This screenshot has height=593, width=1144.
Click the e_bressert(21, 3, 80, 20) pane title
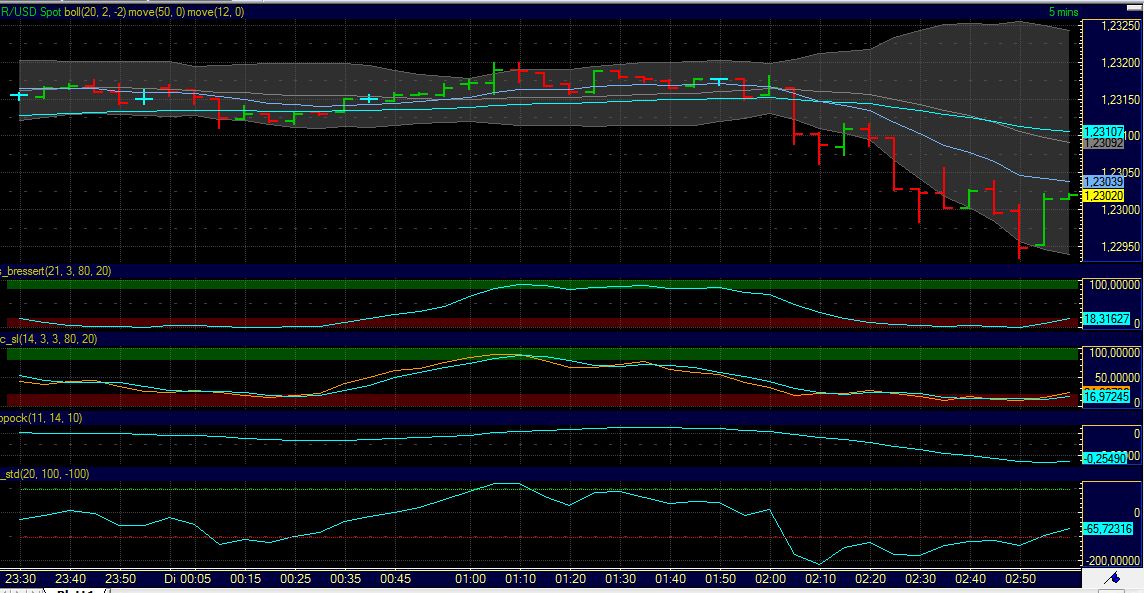pos(55,270)
